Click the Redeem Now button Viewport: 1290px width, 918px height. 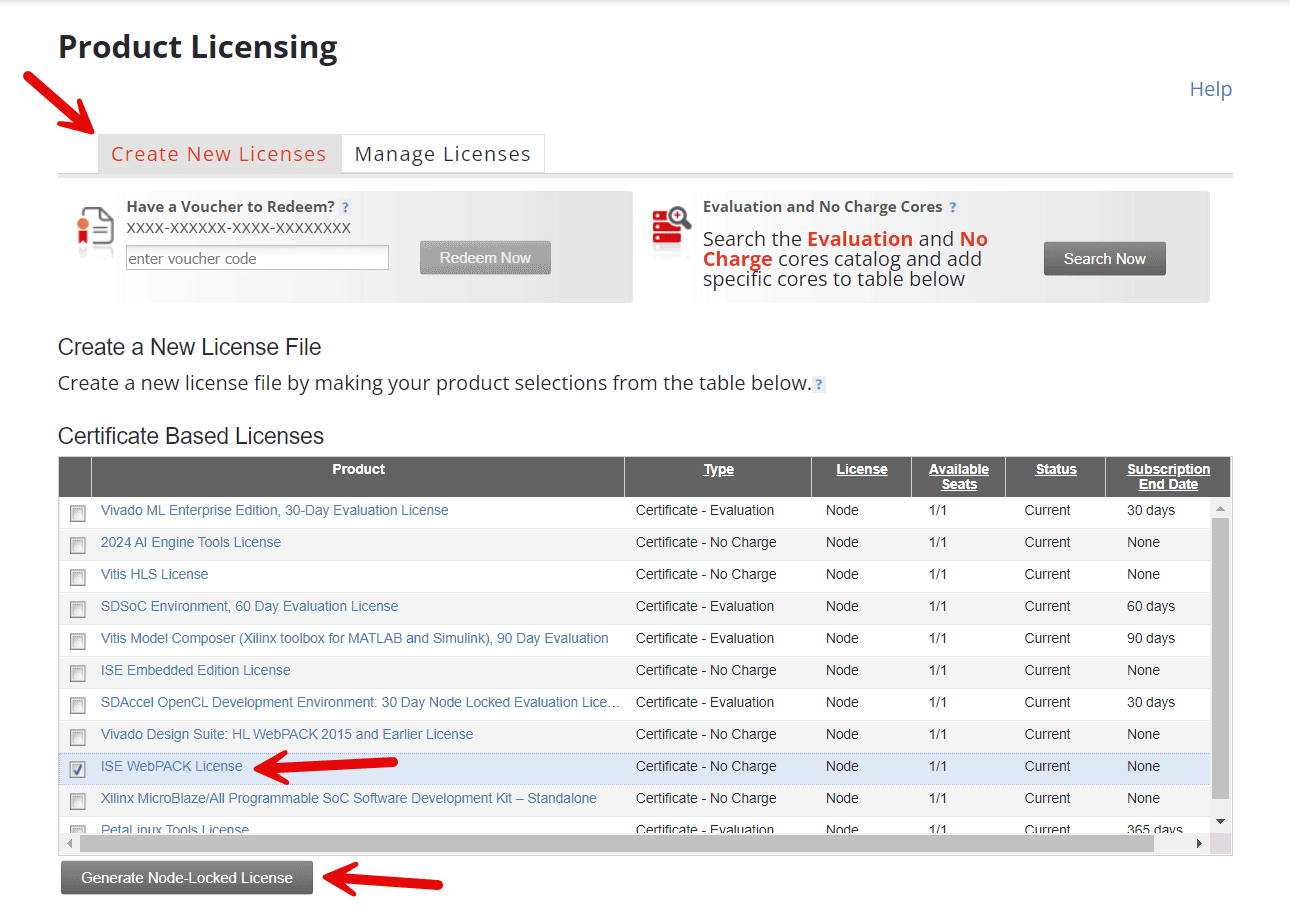click(485, 257)
